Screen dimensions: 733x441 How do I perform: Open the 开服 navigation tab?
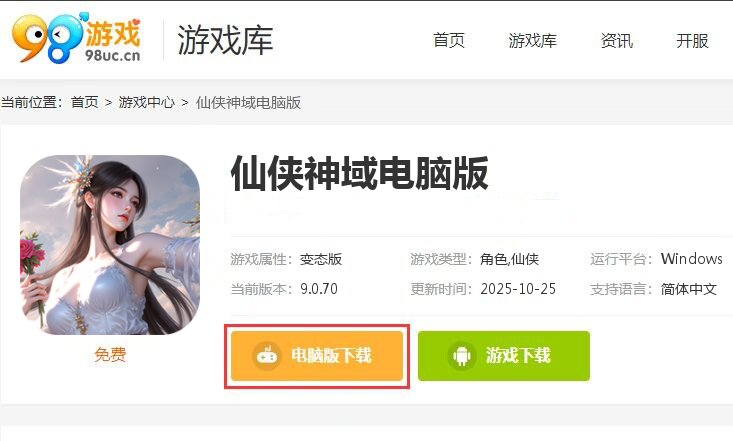[692, 41]
